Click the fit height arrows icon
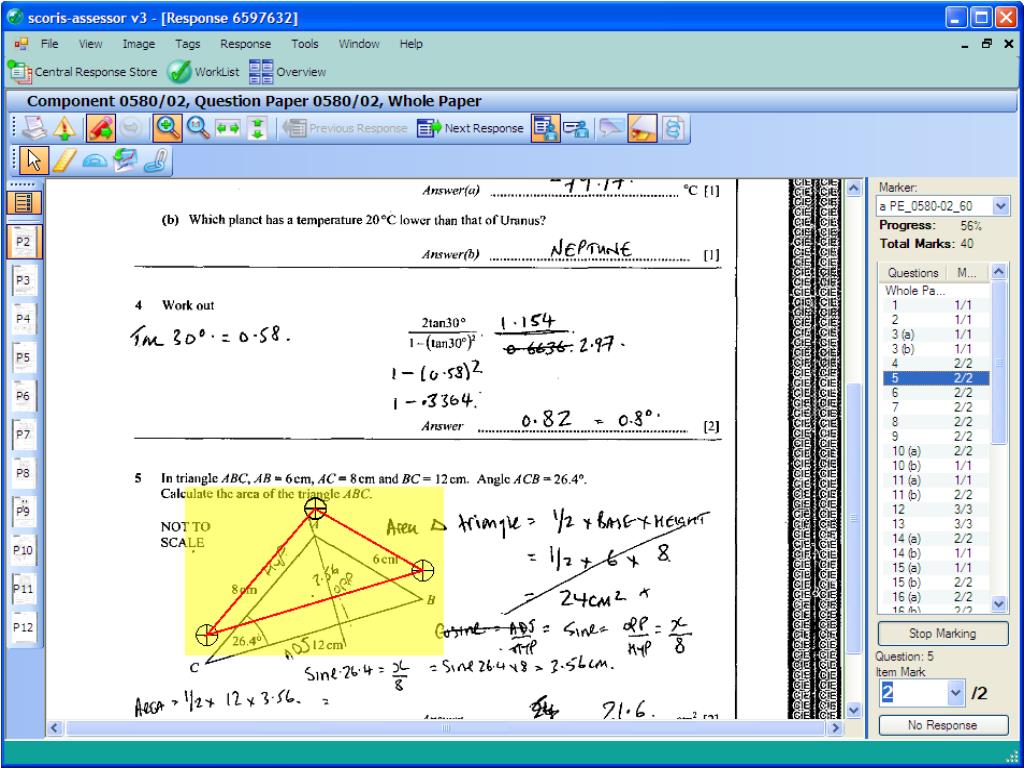 pyautogui.click(x=257, y=128)
